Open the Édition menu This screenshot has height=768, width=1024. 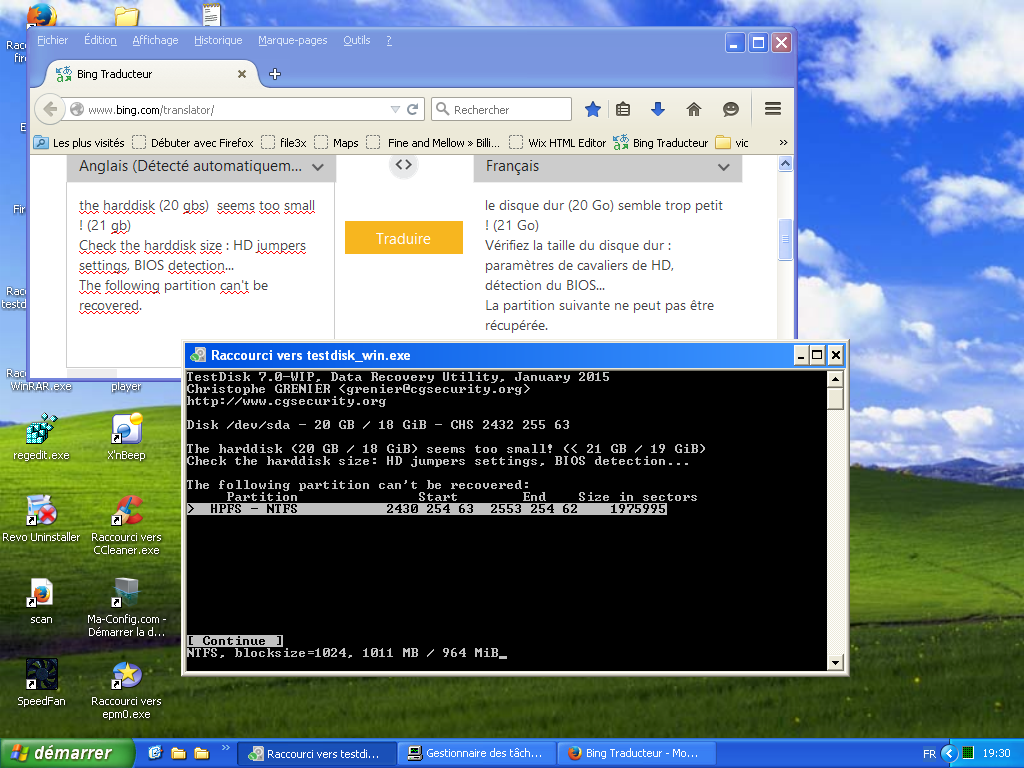click(101, 40)
